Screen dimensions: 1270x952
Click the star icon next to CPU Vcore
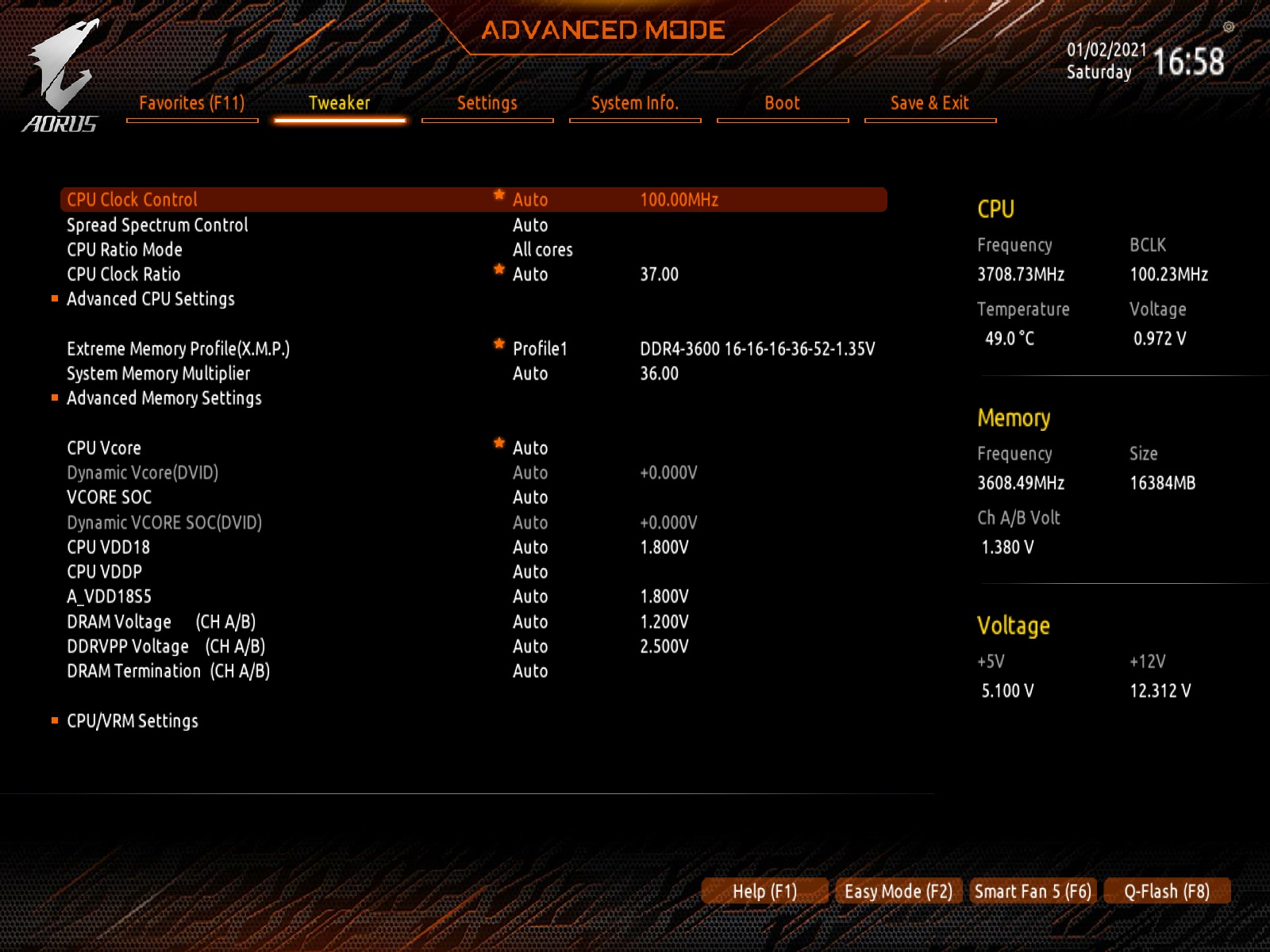click(499, 443)
